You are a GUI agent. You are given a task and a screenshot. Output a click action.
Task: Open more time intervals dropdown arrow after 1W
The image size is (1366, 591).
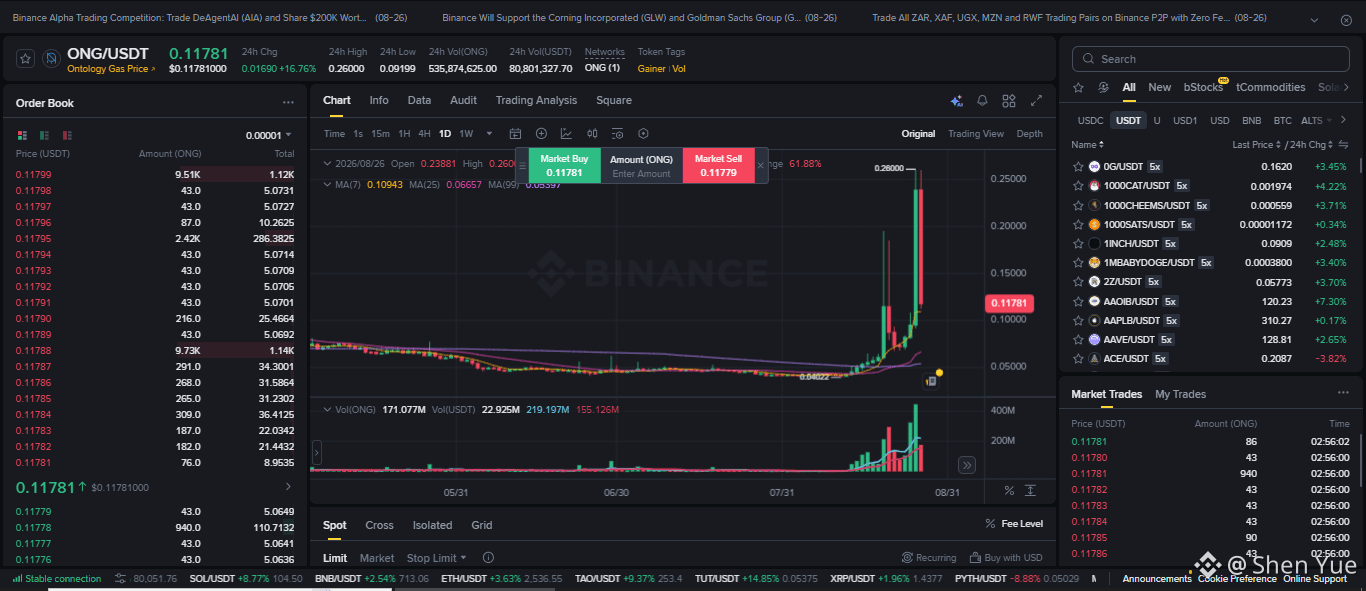(489, 134)
